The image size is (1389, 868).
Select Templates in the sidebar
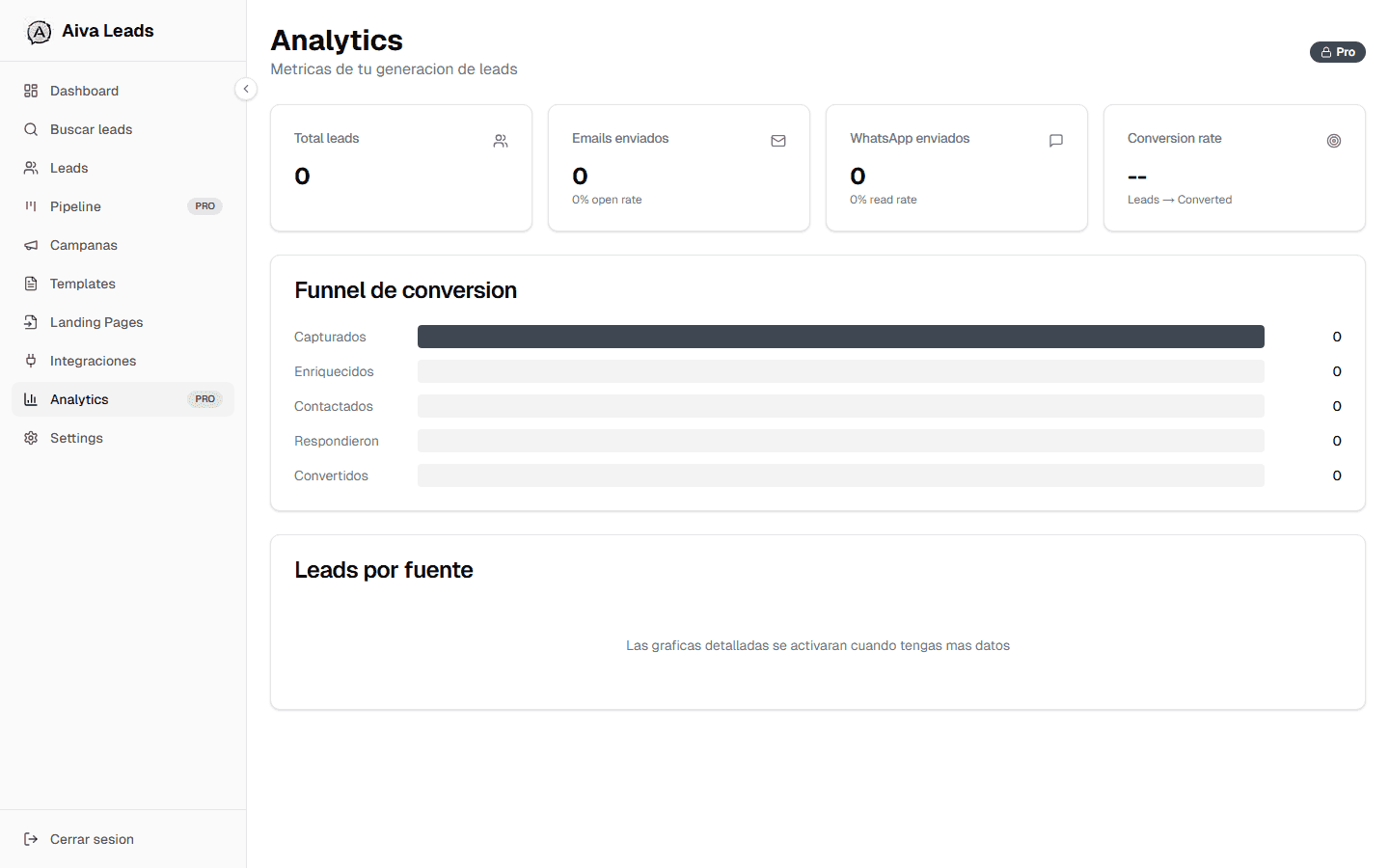(x=123, y=284)
